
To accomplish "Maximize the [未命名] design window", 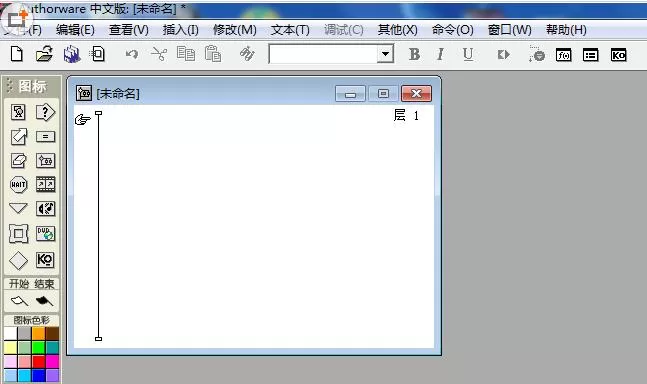I will [x=383, y=94].
